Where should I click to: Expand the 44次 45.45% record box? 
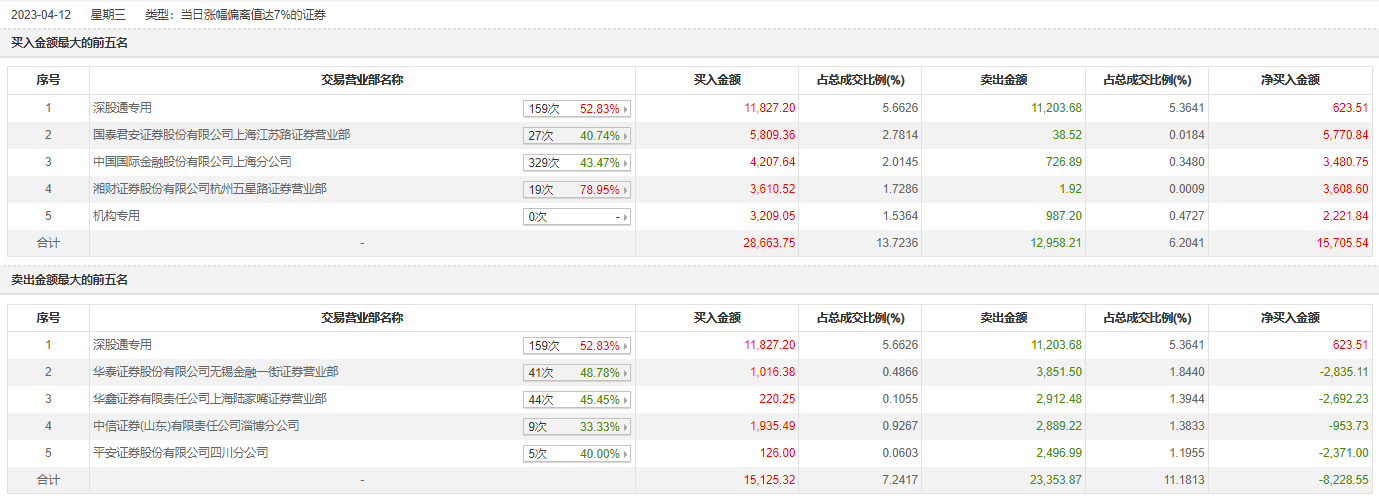[x=627, y=400]
